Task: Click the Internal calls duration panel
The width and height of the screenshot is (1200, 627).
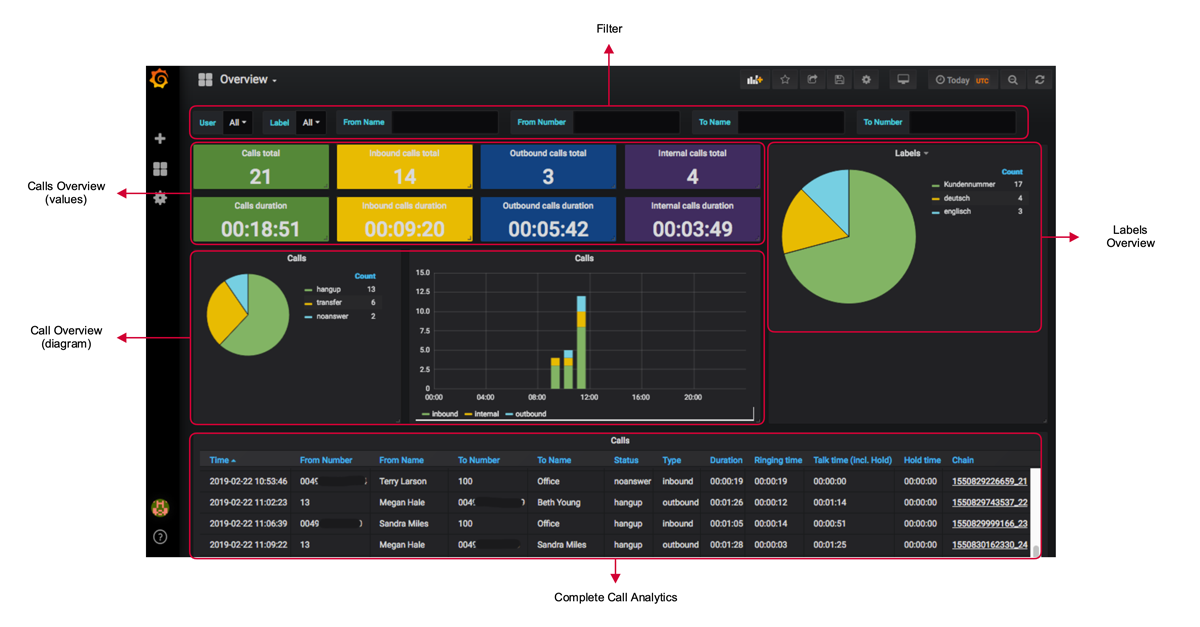Action: click(x=692, y=219)
